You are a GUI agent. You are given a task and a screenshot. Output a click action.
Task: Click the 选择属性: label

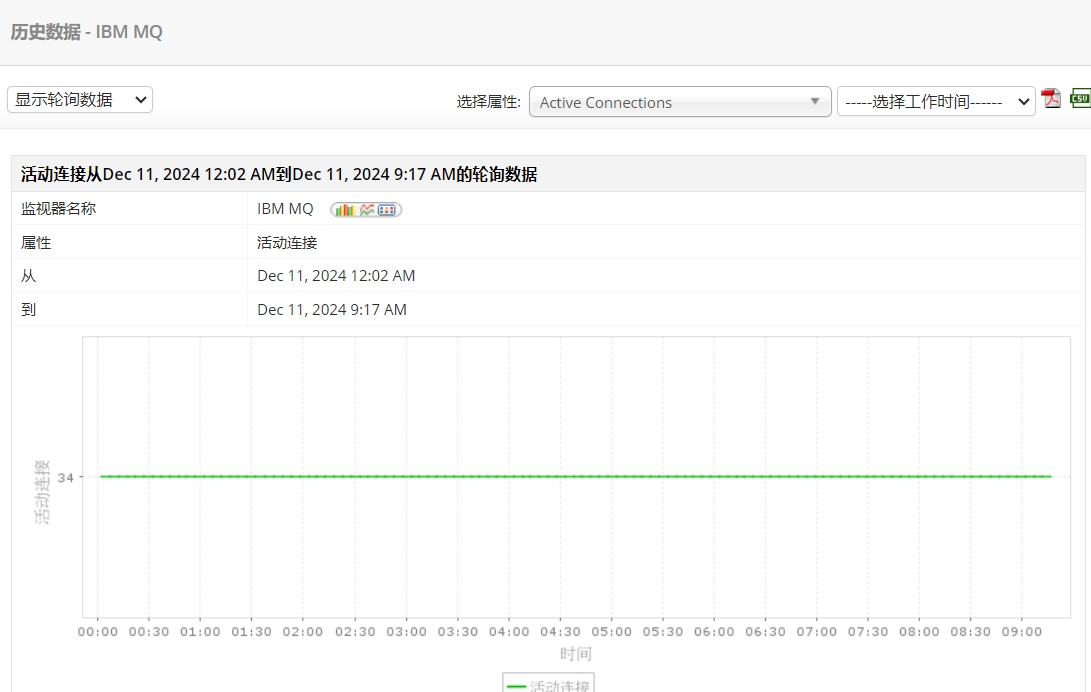click(x=488, y=102)
